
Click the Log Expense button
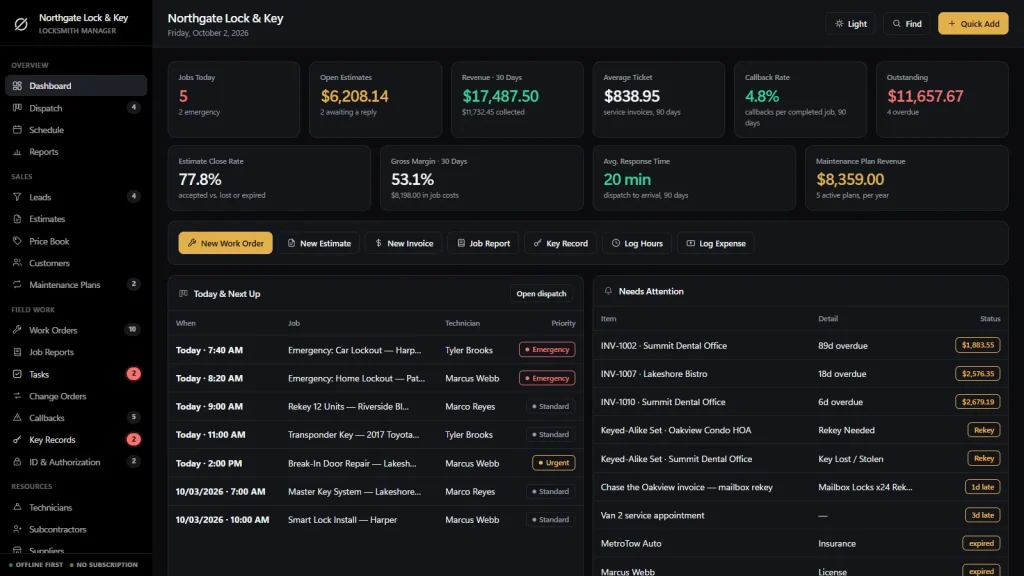(716, 243)
